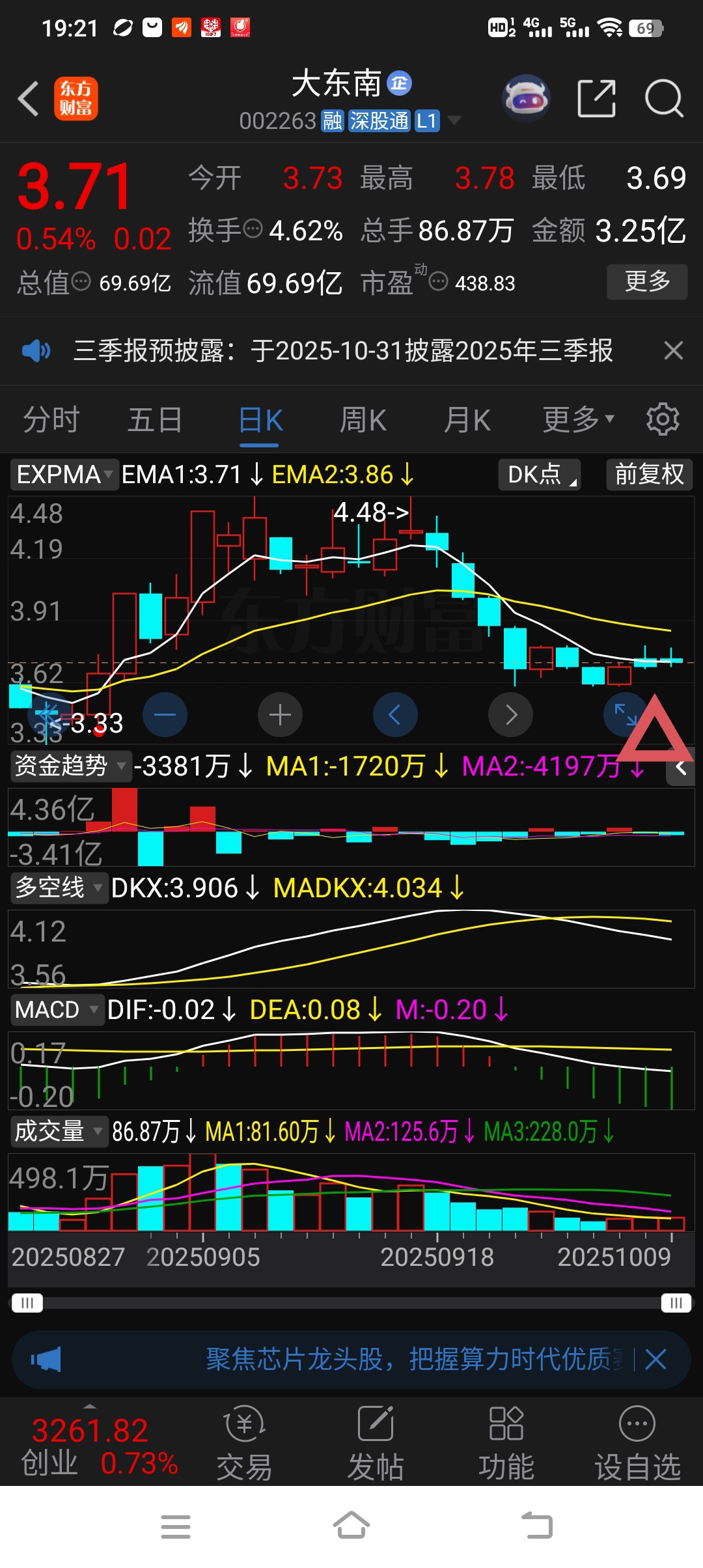The height and width of the screenshot is (1568, 703).
Task: Switch to 五日 tab
Action: pos(155,419)
